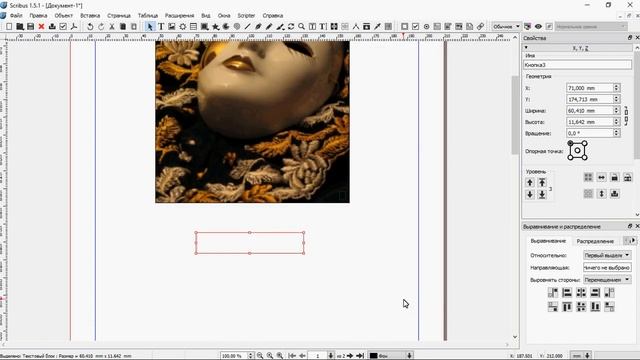Switch to the Выравнивание tab
The height and width of the screenshot is (360, 640).
point(548,241)
